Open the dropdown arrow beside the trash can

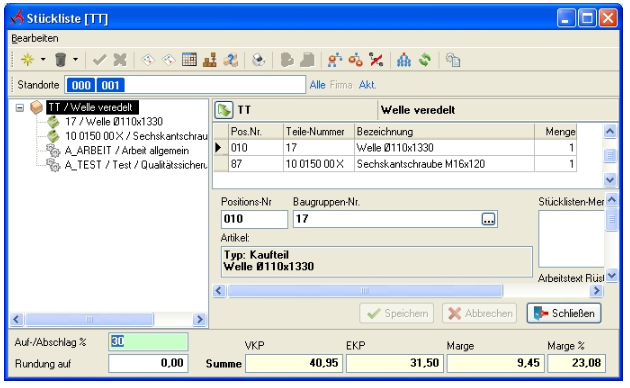[76, 60]
